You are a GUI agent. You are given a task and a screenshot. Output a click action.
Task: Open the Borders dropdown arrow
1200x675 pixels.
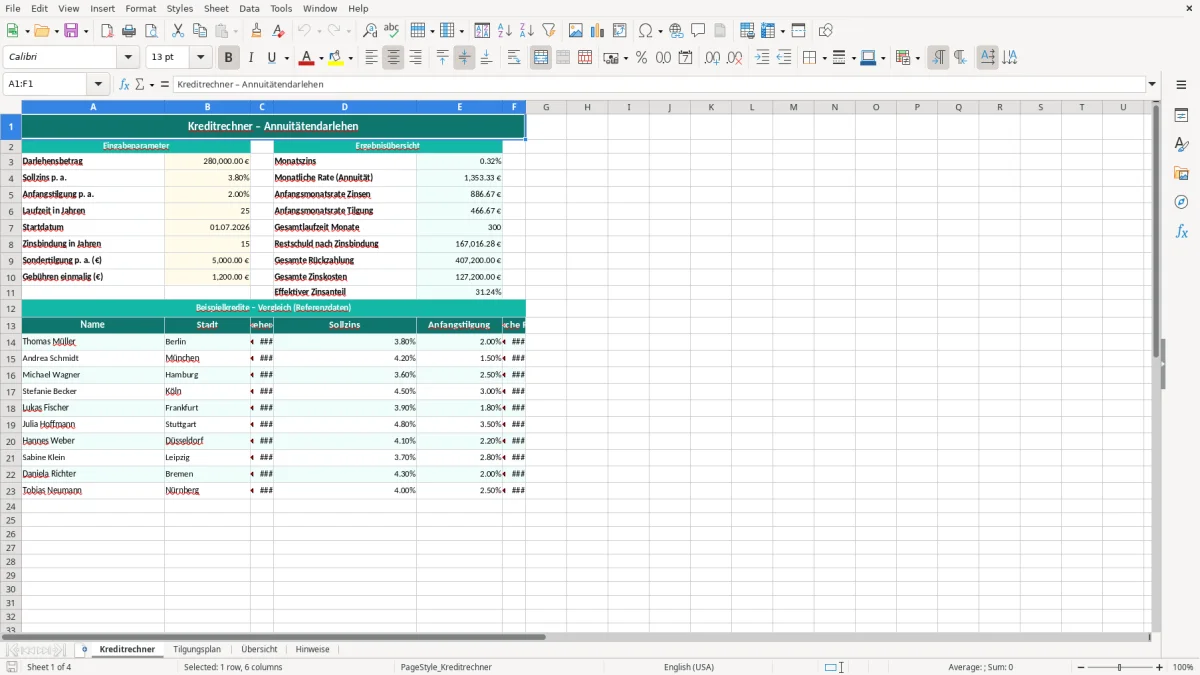(823, 58)
